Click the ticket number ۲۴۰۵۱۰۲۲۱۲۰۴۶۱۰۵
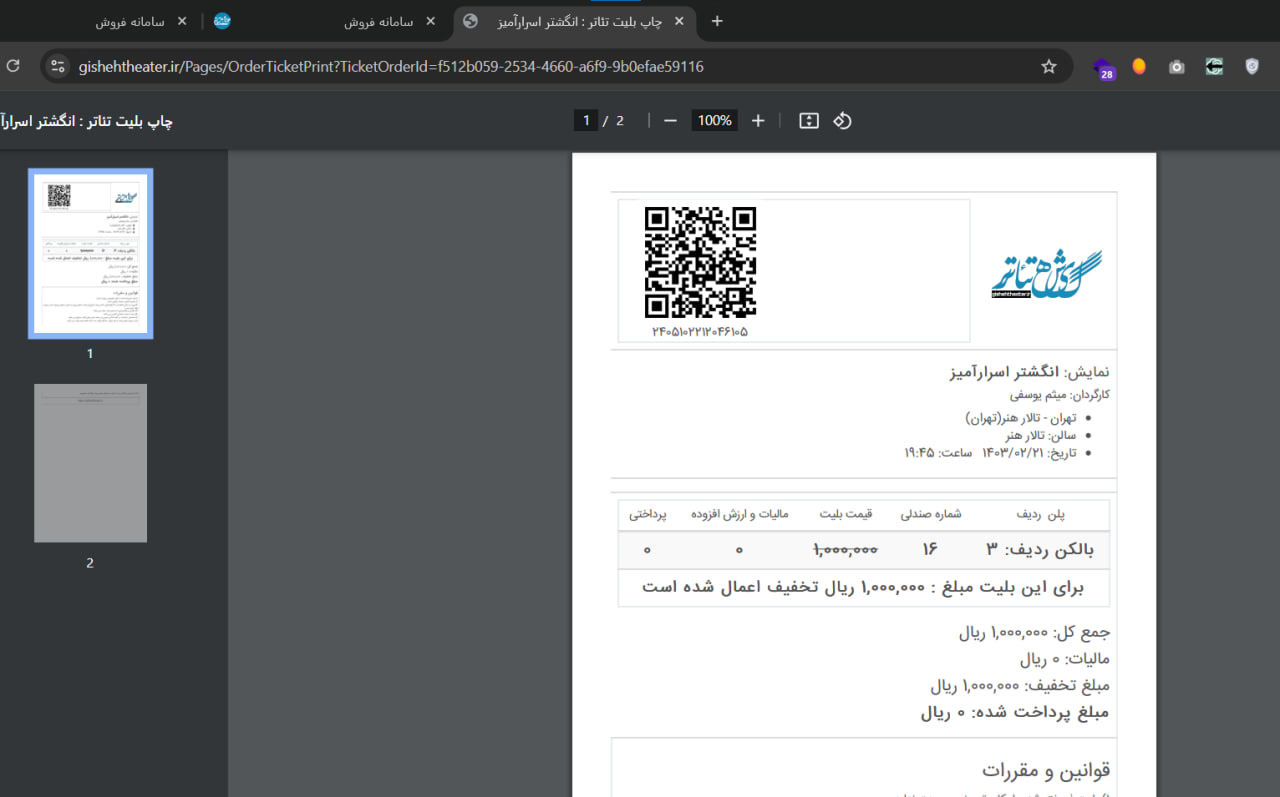Viewport: 1280px width, 797px height. click(x=699, y=331)
